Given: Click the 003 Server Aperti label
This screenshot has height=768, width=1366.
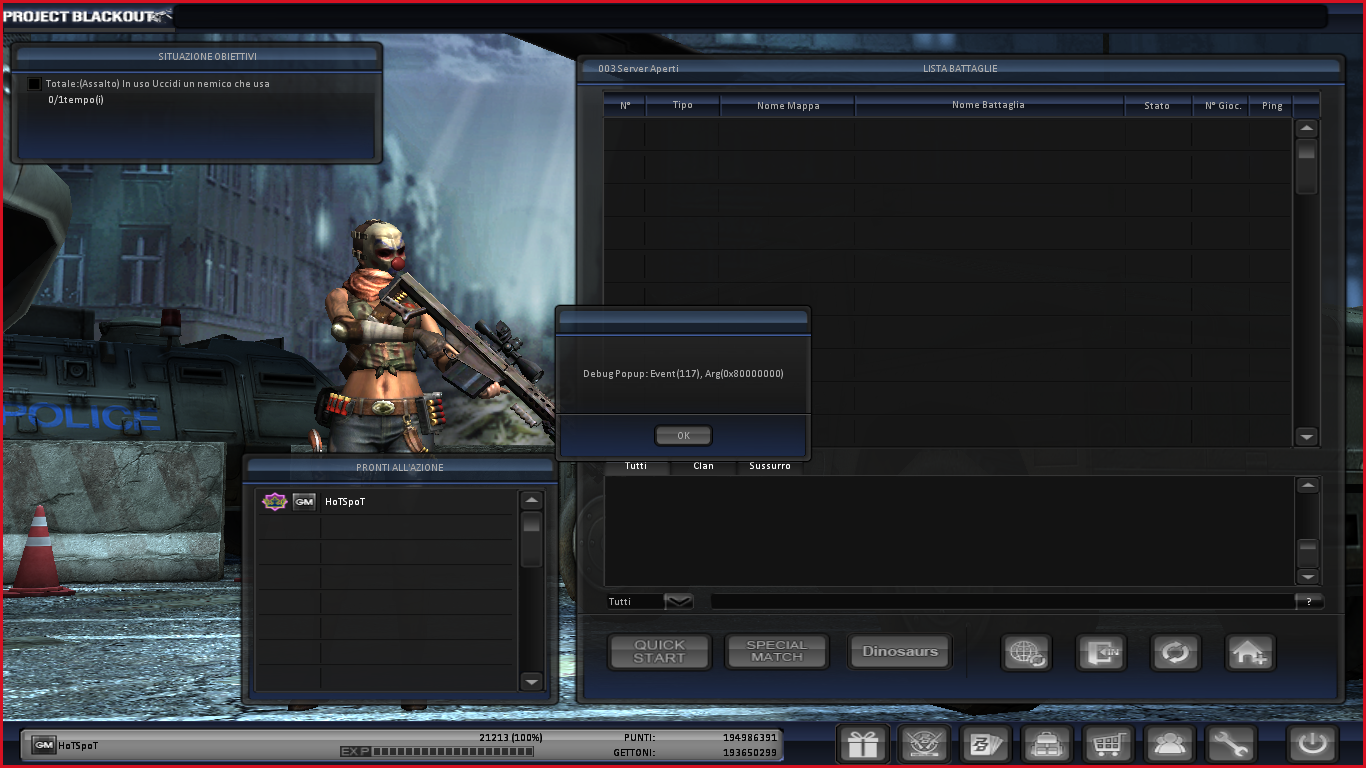Looking at the screenshot, I should pyautogui.click(x=638, y=69).
